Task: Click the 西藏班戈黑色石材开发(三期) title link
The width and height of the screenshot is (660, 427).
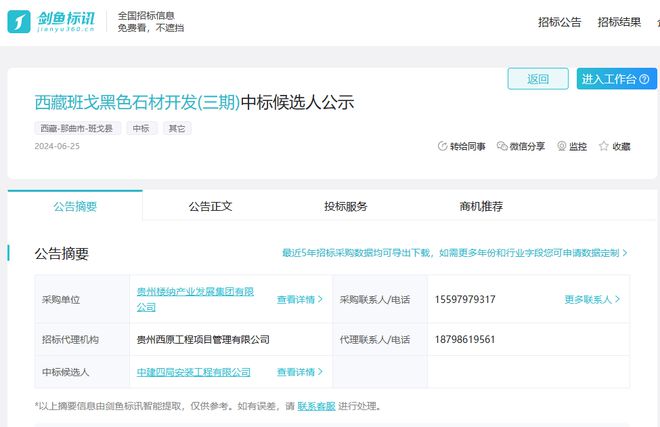Action: (x=137, y=102)
